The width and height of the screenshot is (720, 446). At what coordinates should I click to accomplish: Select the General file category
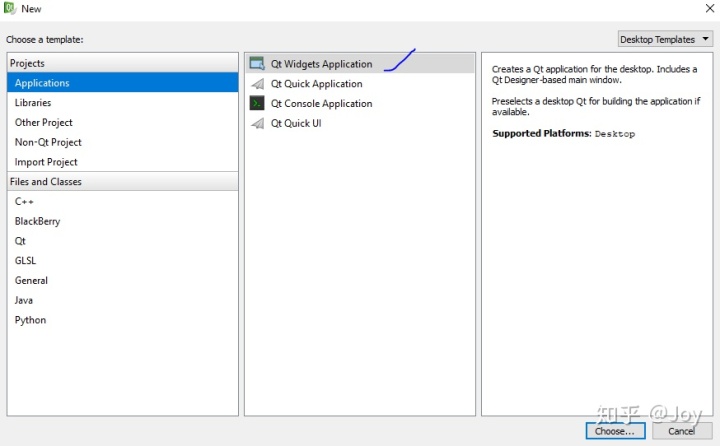click(x=123, y=280)
